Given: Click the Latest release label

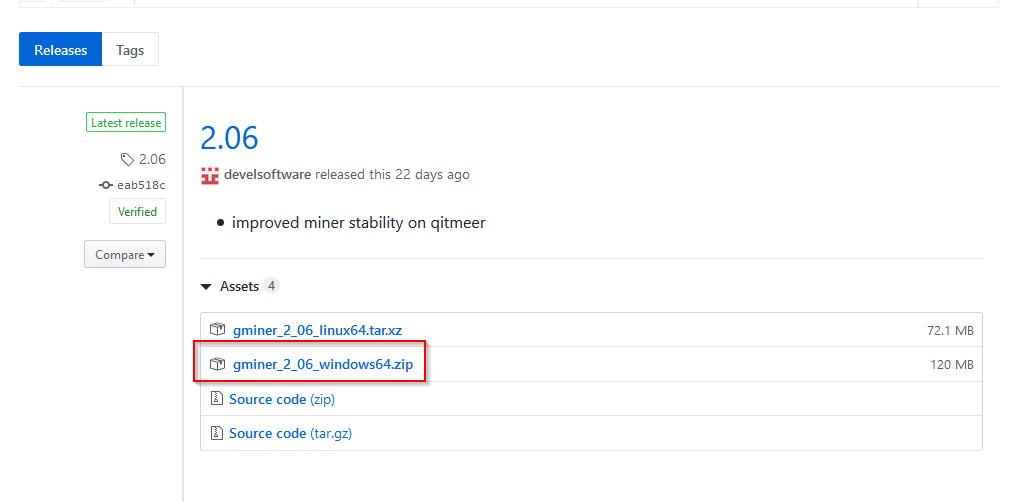Looking at the screenshot, I should pyautogui.click(x=126, y=123).
